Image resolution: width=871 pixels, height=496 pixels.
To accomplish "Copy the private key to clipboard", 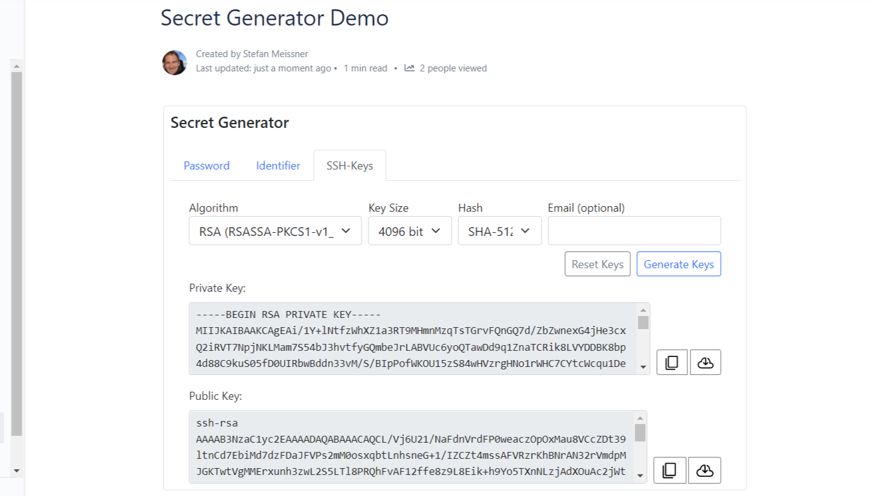I will (x=672, y=362).
